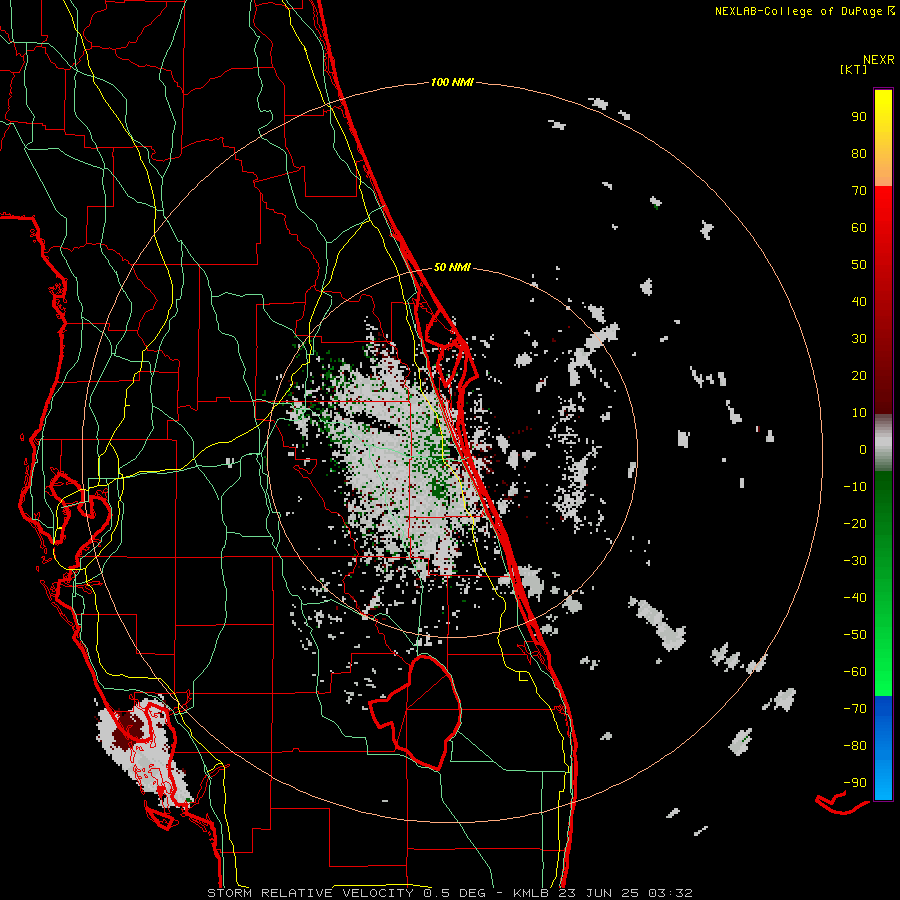Click the 03:32 timestamp text
This screenshot has height=900, width=900.
[x=670, y=893]
